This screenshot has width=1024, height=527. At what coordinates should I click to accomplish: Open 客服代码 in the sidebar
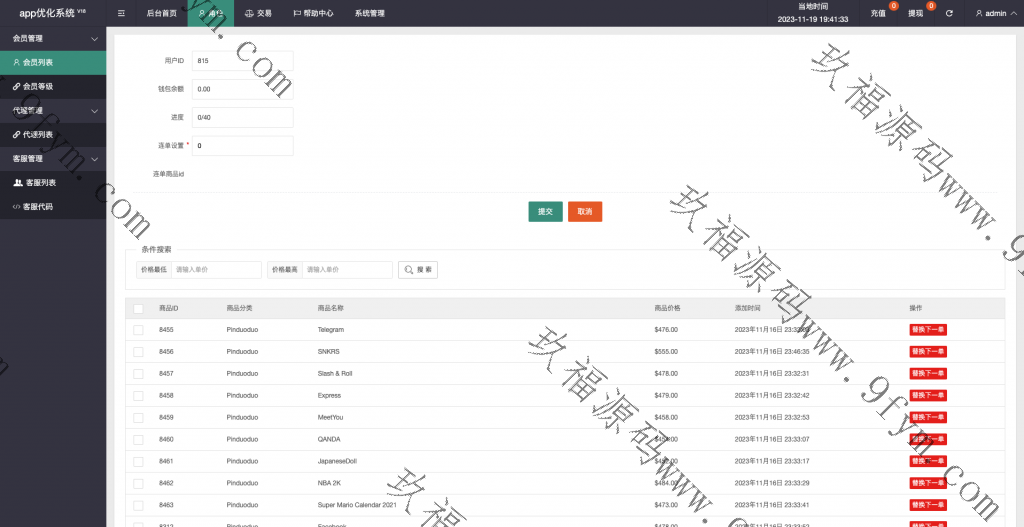(38, 207)
